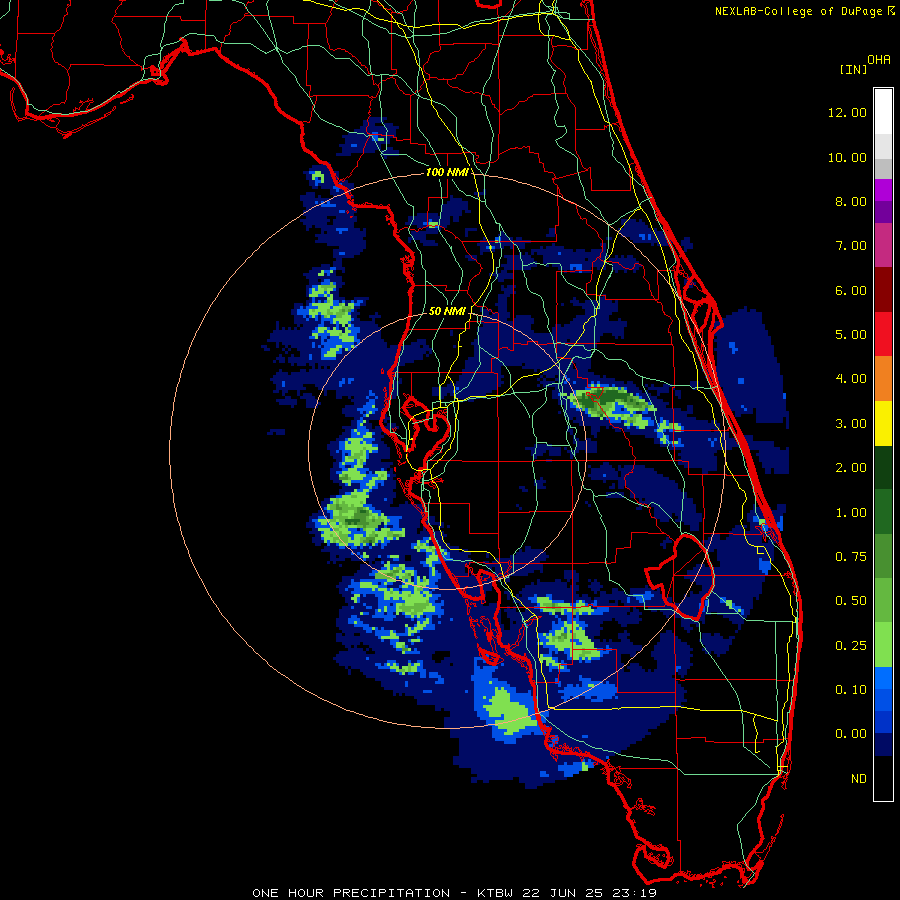Image resolution: width=900 pixels, height=900 pixels.
Task: Select the 8.00 legend value
Action: [x=850, y=201]
